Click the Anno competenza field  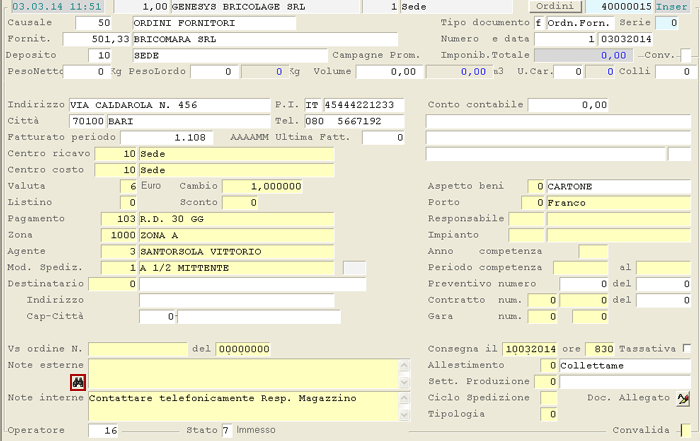(x=593, y=252)
